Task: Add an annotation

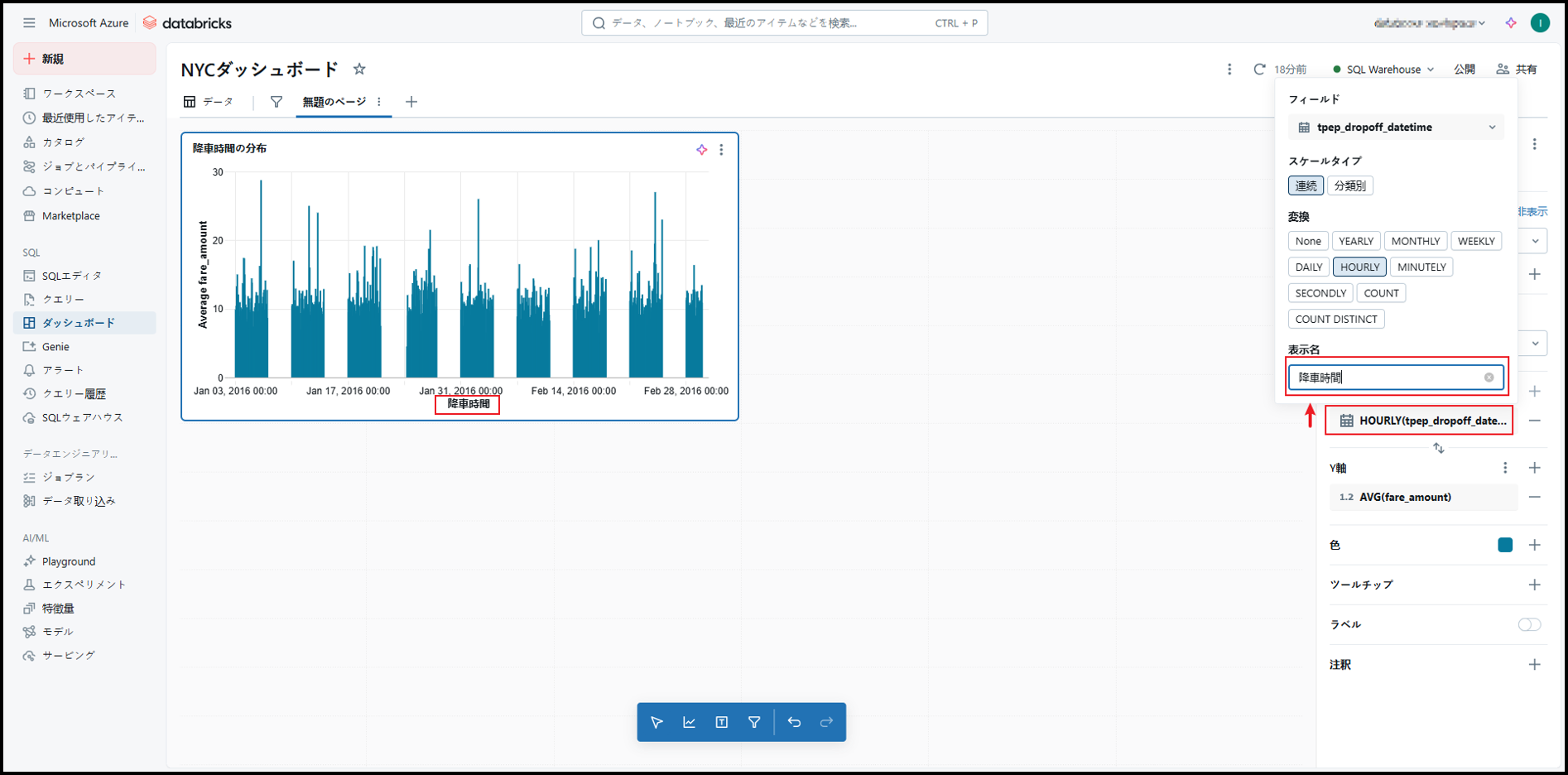Action: click(1535, 665)
